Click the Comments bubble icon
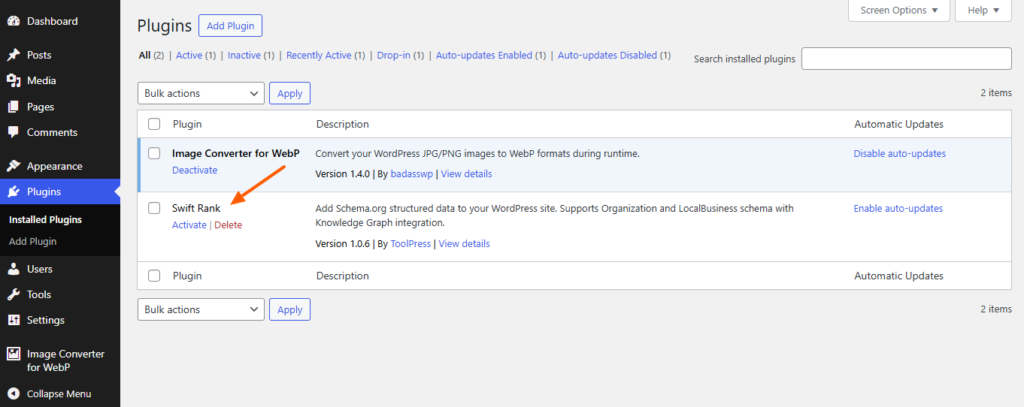This screenshot has width=1024, height=407. point(13,132)
